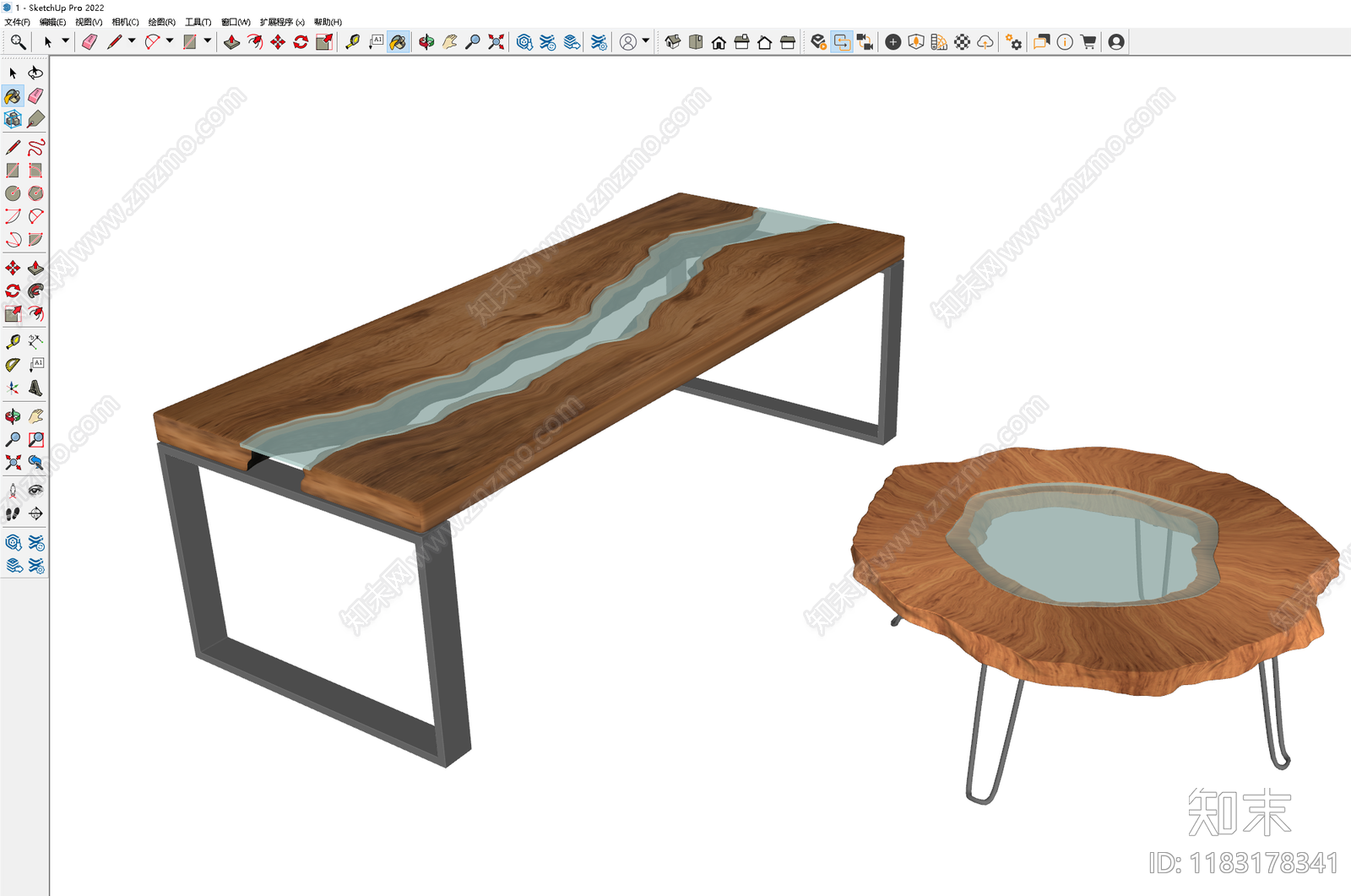Image resolution: width=1351 pixels, height=896 pixels.
Task: Select the Tag tool in left palette
Action: tap(35, 119)
